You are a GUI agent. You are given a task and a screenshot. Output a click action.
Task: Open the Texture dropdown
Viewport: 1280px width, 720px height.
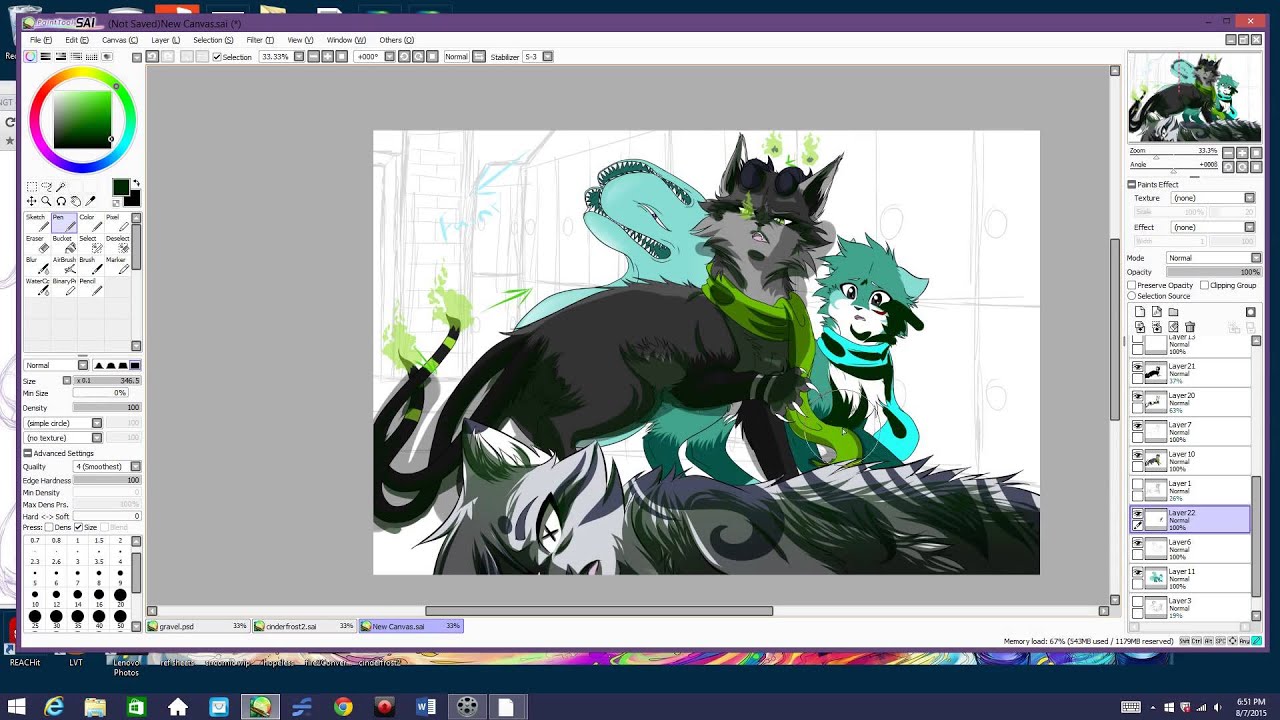click(x=1249, y=198)
